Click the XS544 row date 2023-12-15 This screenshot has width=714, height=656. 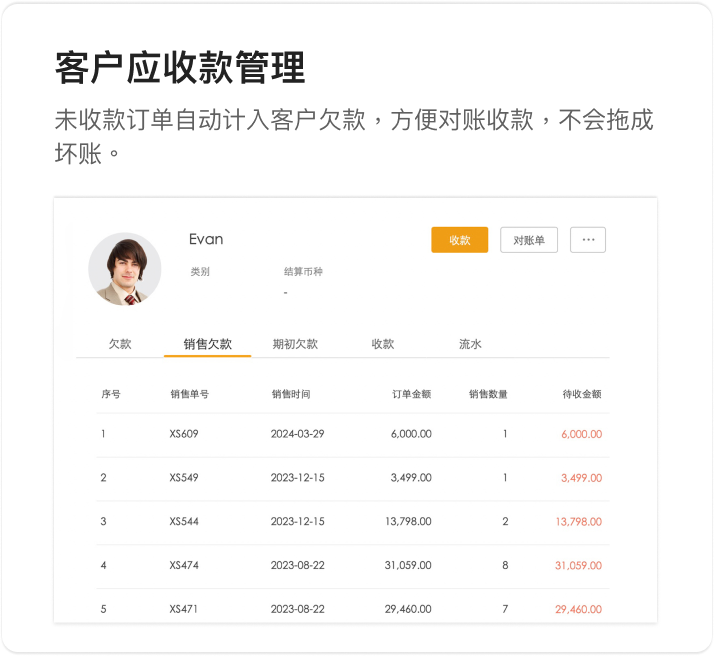pos(297,521)
